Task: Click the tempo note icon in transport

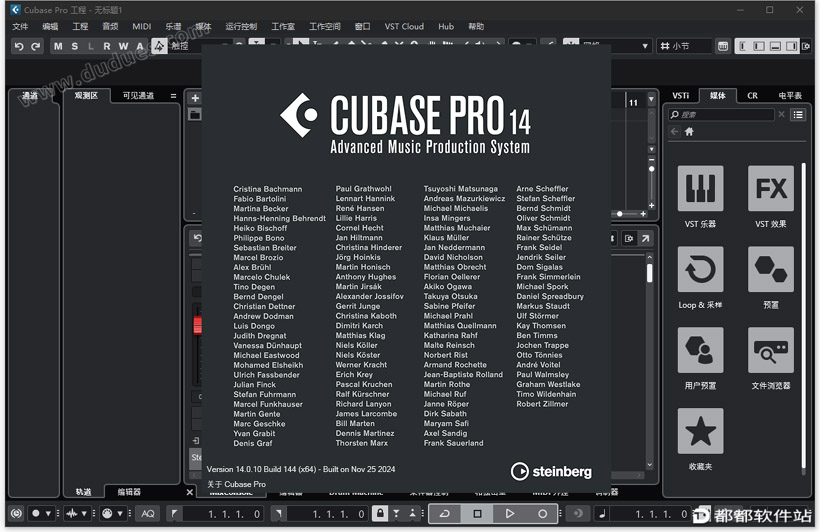Action: [x=602, y=514]
